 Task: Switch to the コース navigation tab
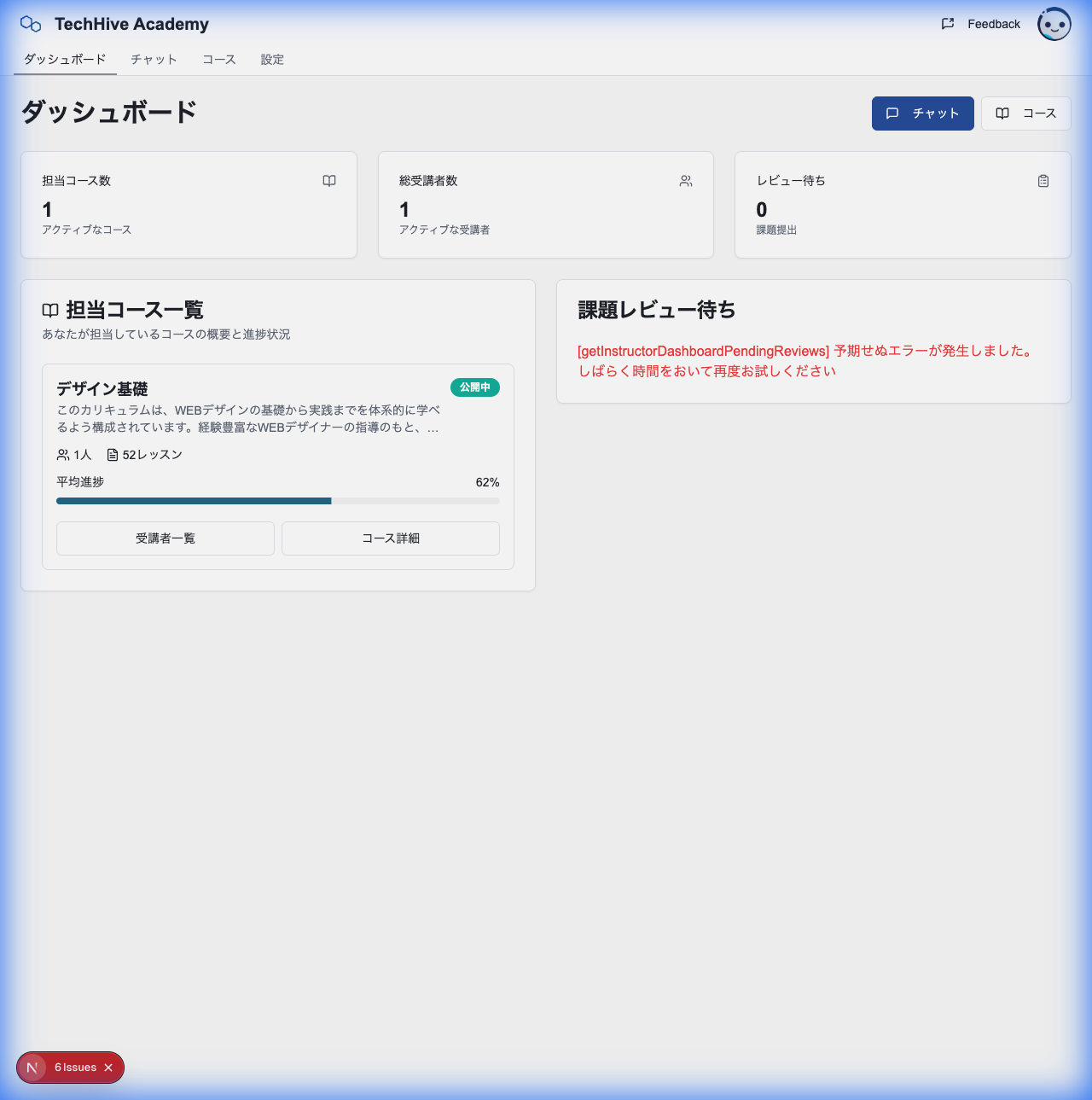219,59
